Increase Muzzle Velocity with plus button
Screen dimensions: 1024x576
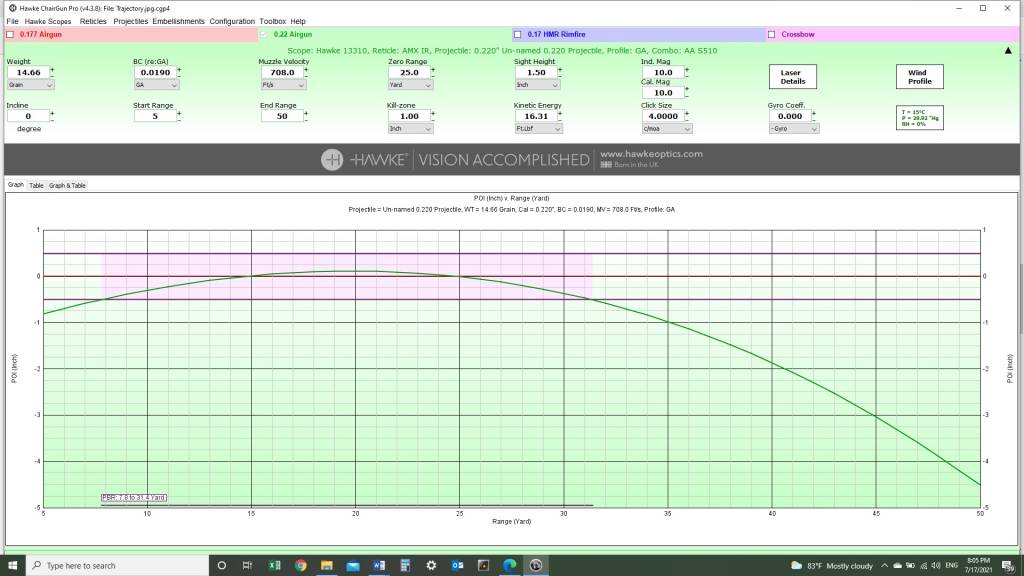pos(306,70)
